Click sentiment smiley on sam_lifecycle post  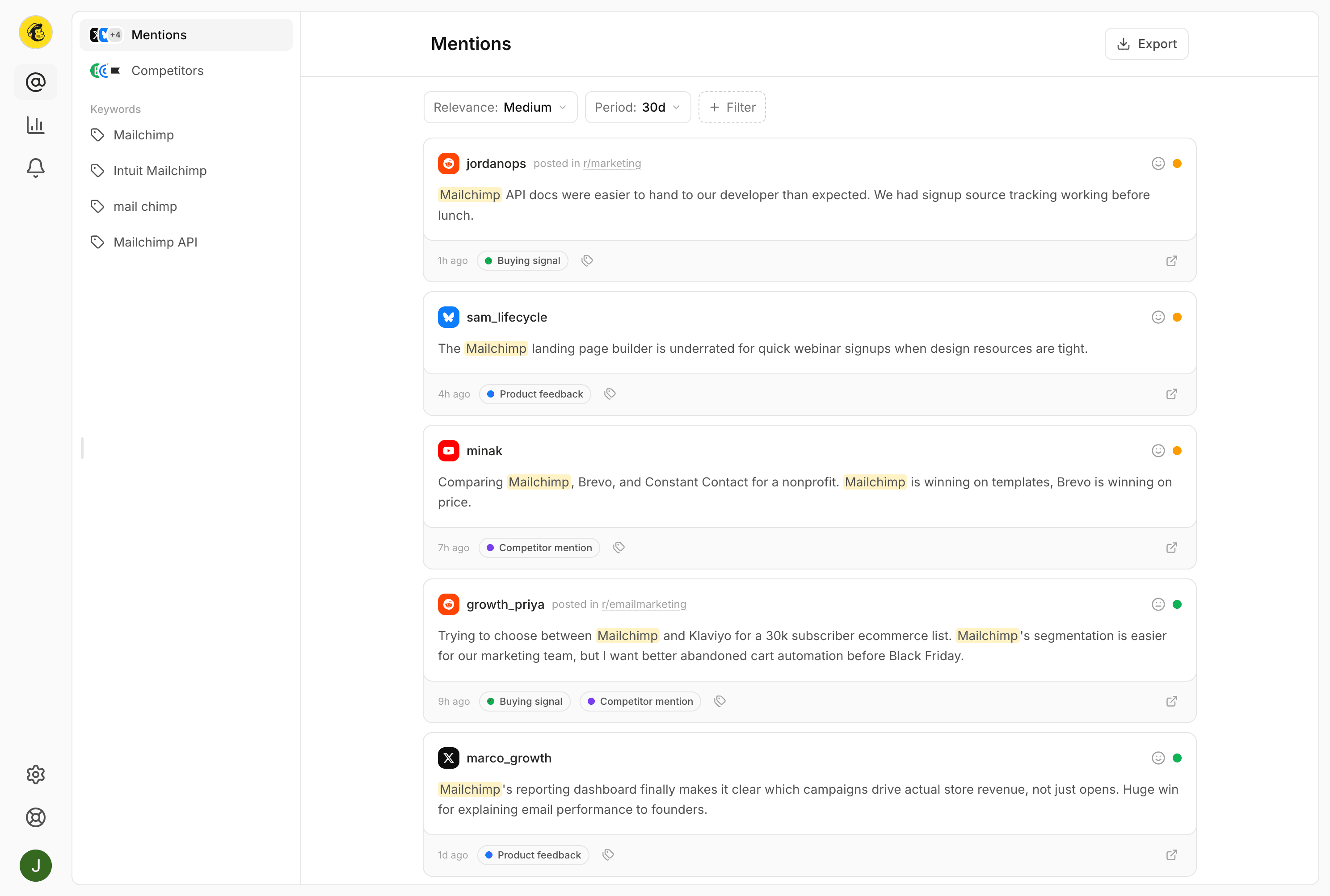[x=1158, y=317]
